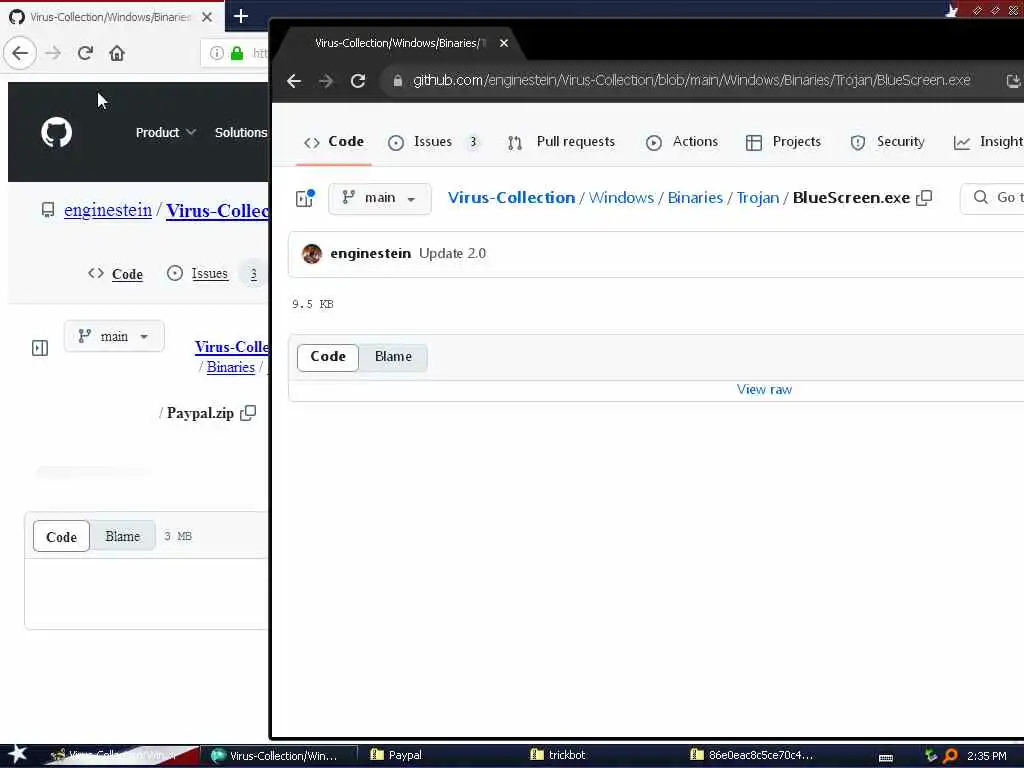Copy path icon next to BlueScreen.exe
The image size is (1024, 768).
(924, 198)
